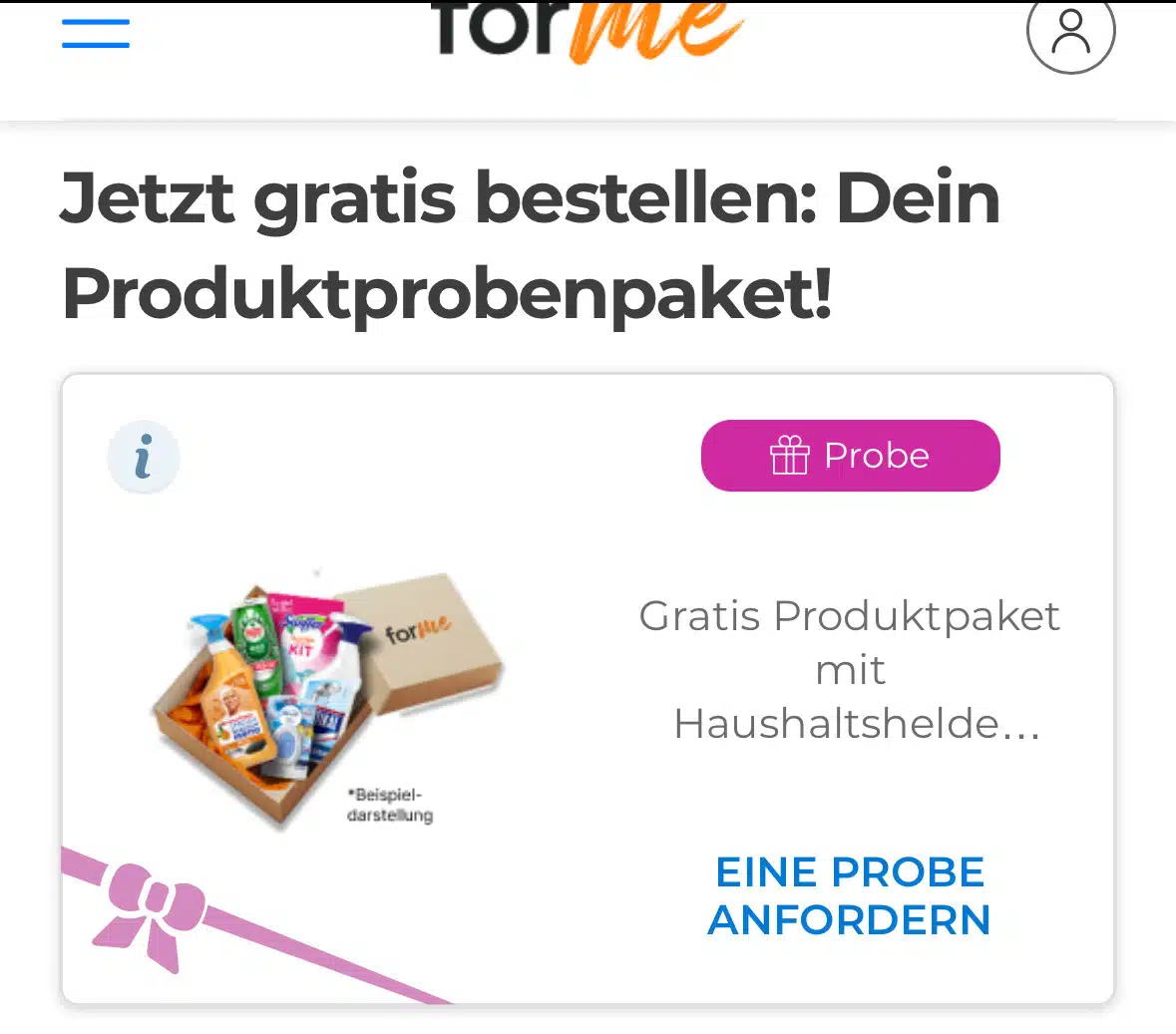1176x1034 pixels.
Task: Click the Probe label text
Action: tap(877, 455)
